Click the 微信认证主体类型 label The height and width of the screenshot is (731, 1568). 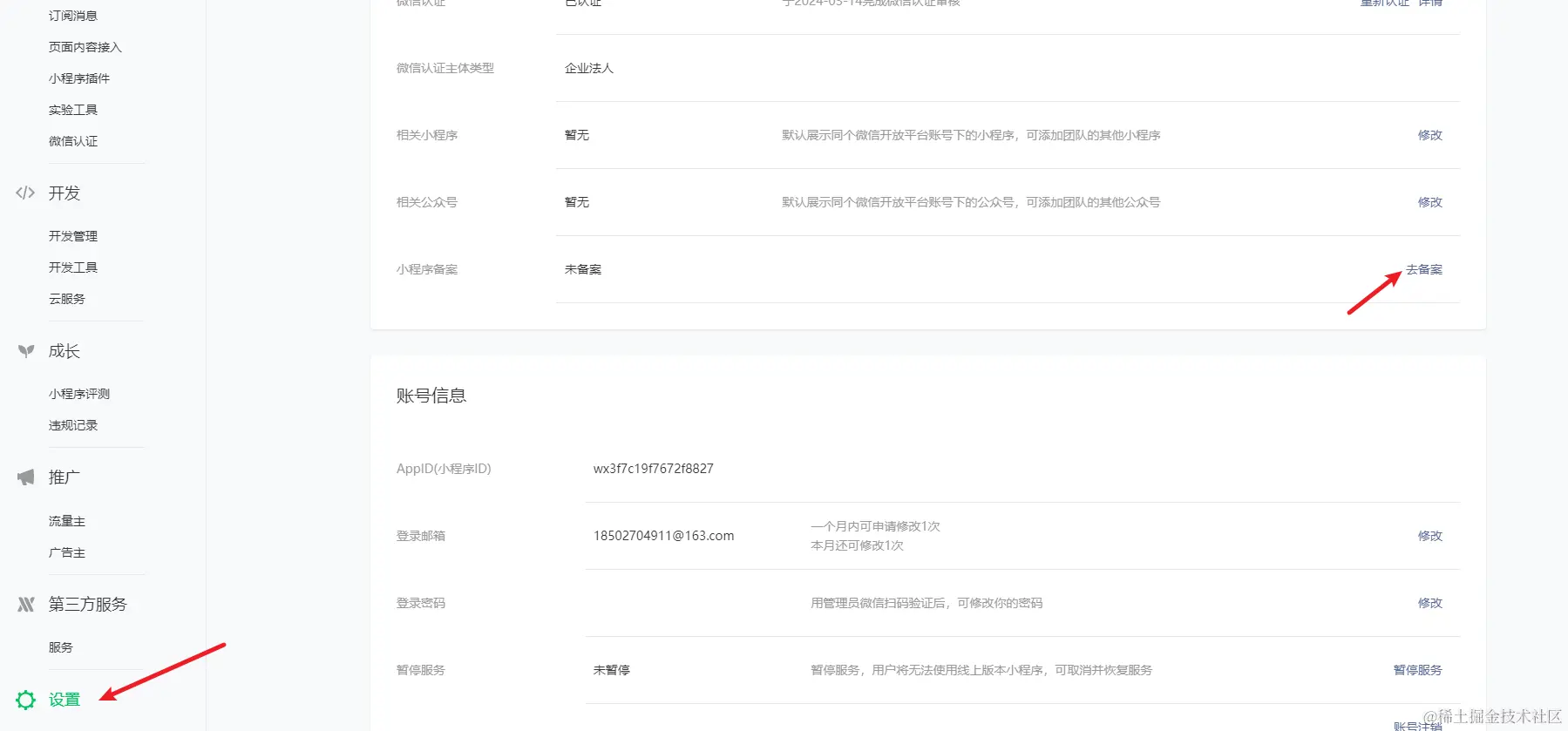coord(445,68)
